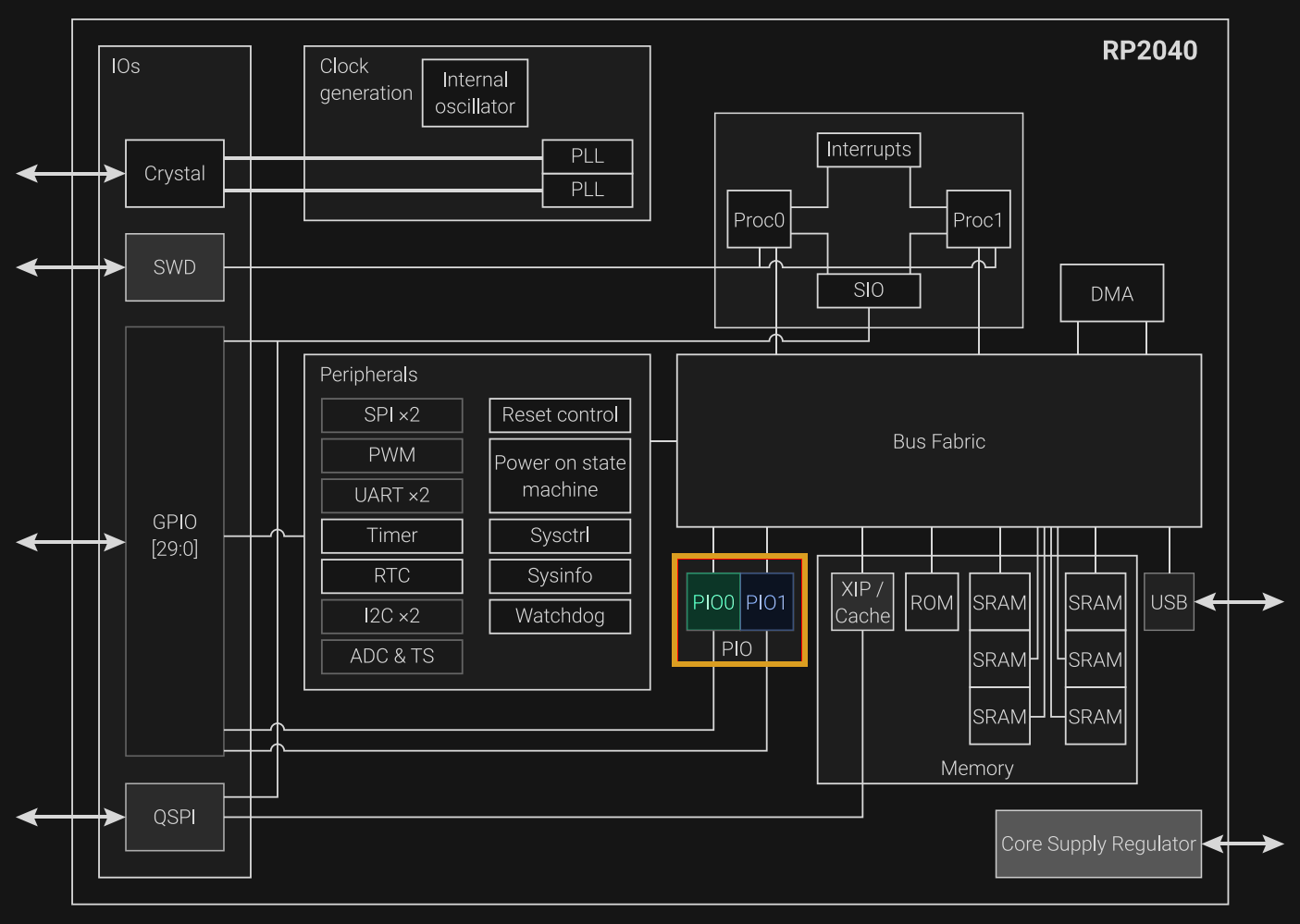
Task: Select the Watchdog peripheral
Action: coord(560,616)
